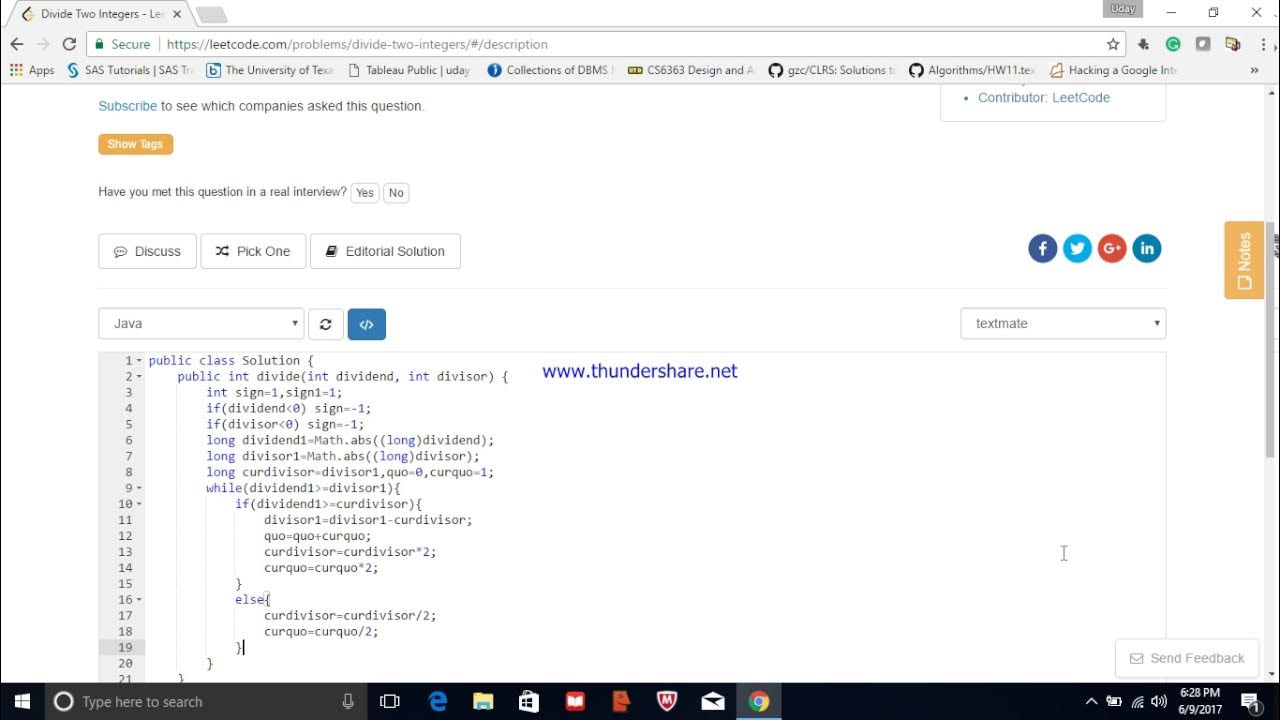Open the Action Center notification icon
Viewport: 1280px width, 720px height.
click(x=1250, y=701)
